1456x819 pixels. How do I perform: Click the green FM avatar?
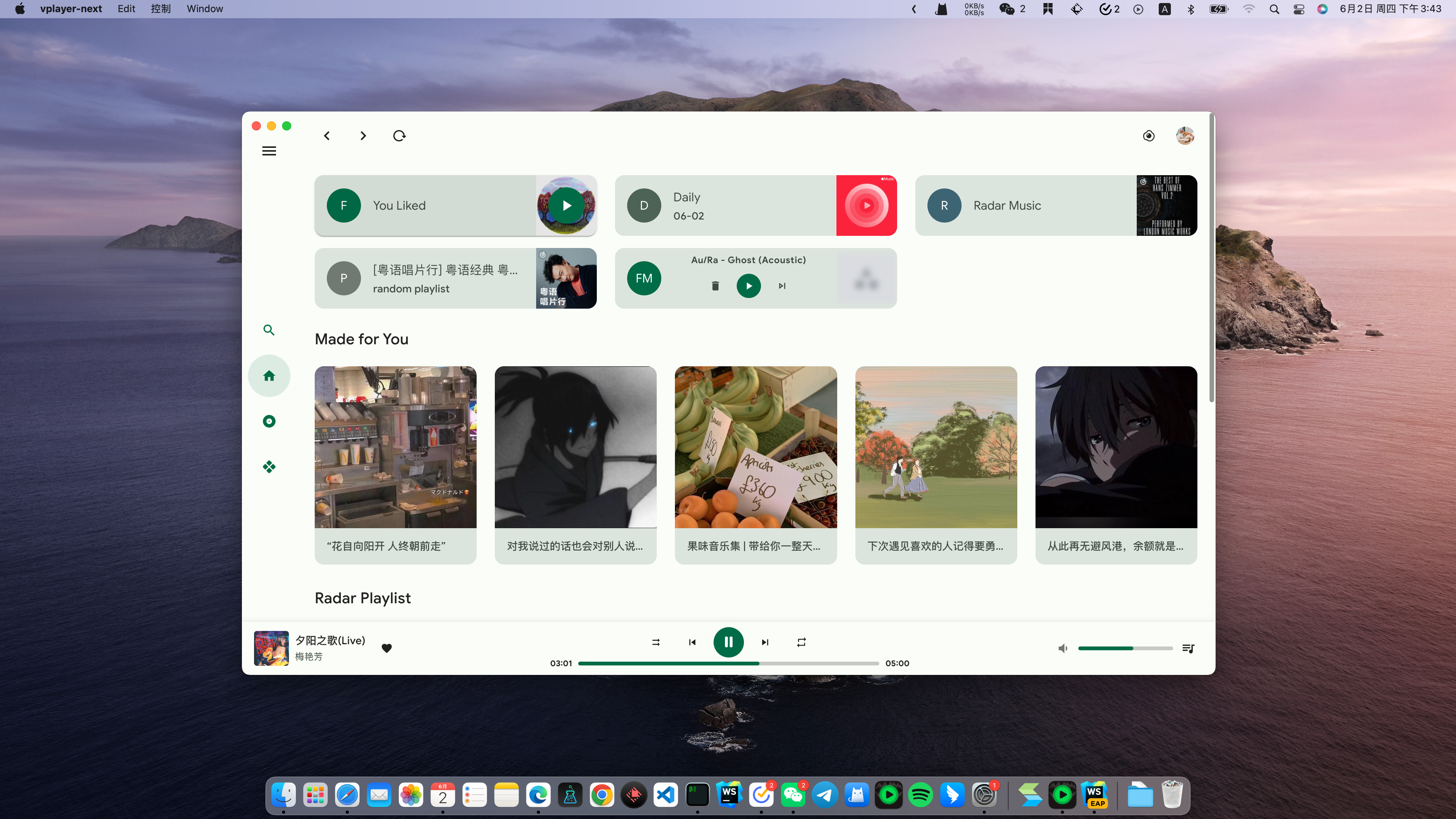click(644, 278)
